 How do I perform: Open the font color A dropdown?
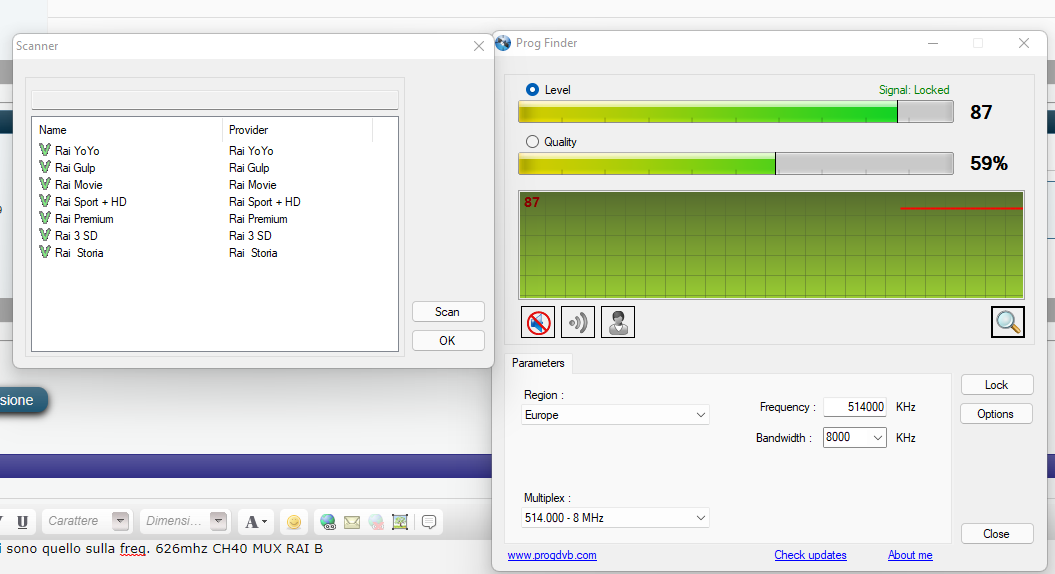256,522
